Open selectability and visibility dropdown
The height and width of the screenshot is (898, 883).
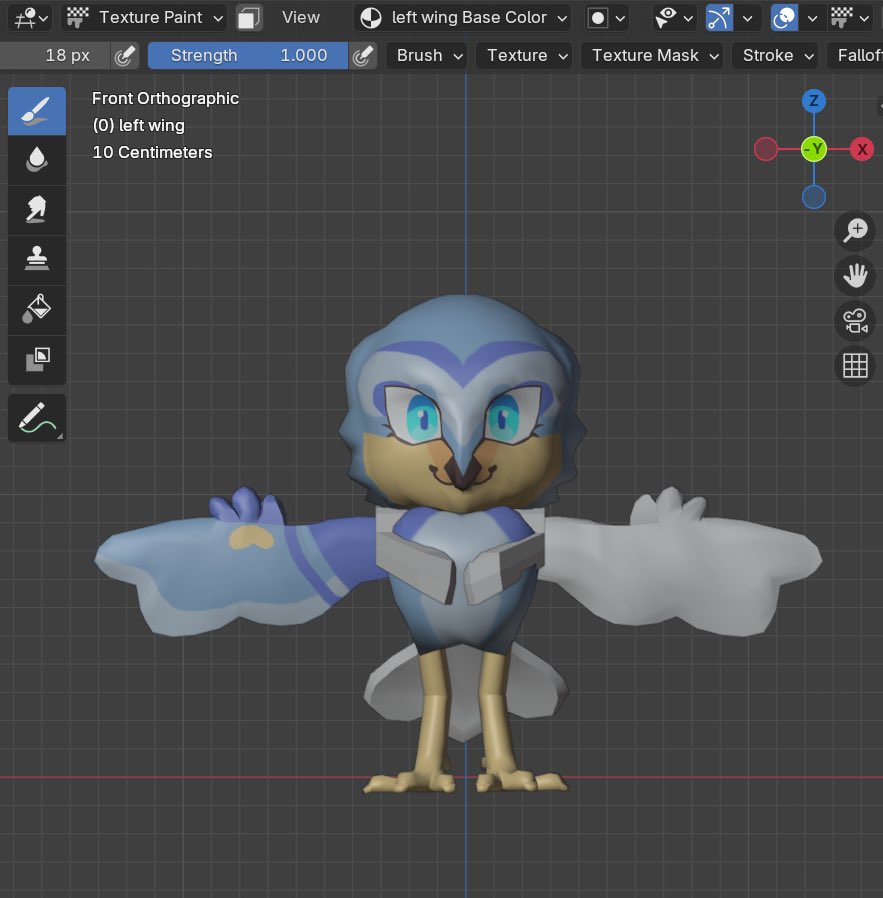(x=674, y=18)
